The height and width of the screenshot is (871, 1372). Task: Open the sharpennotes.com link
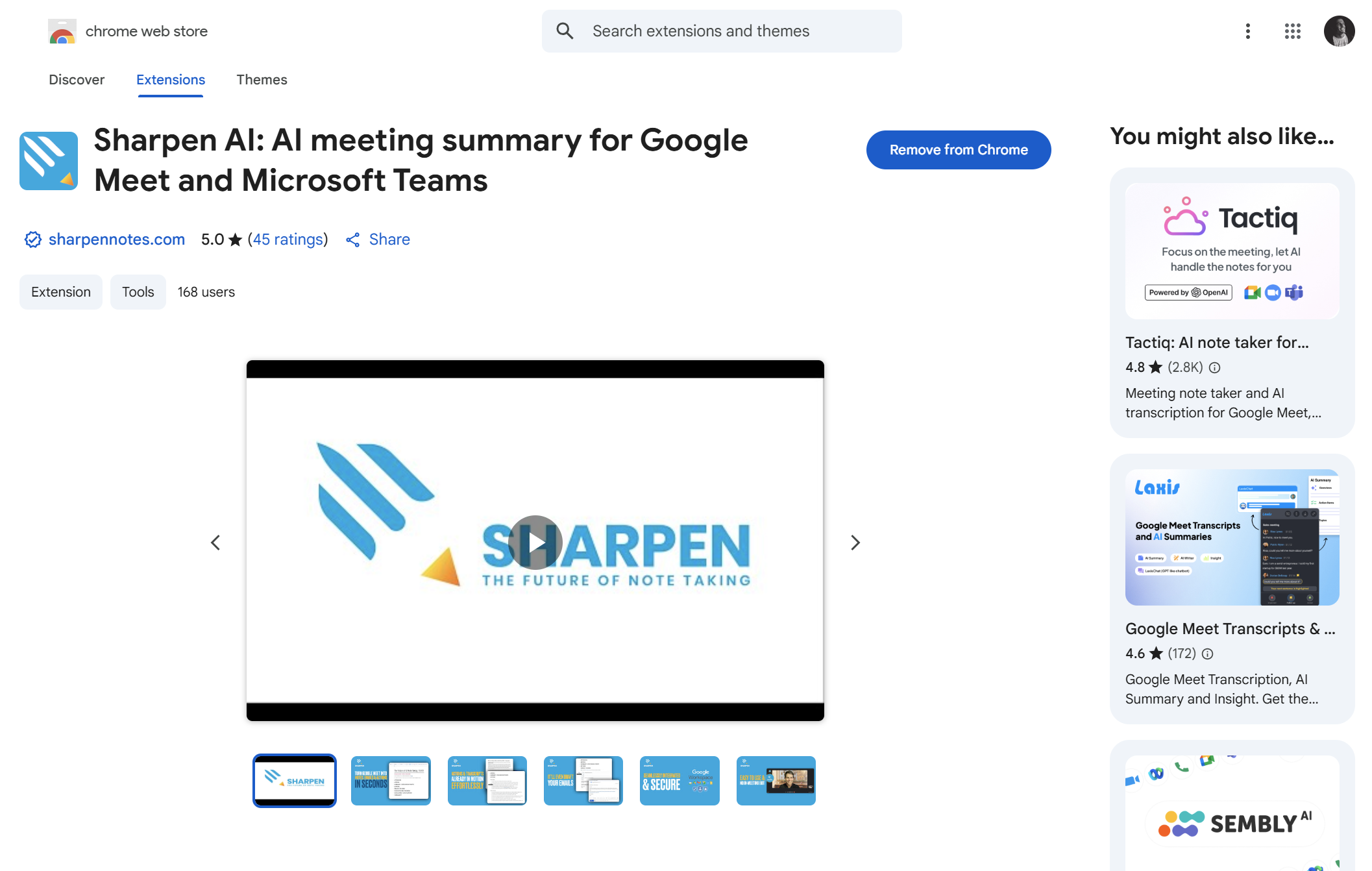click(x=117, y=239)
